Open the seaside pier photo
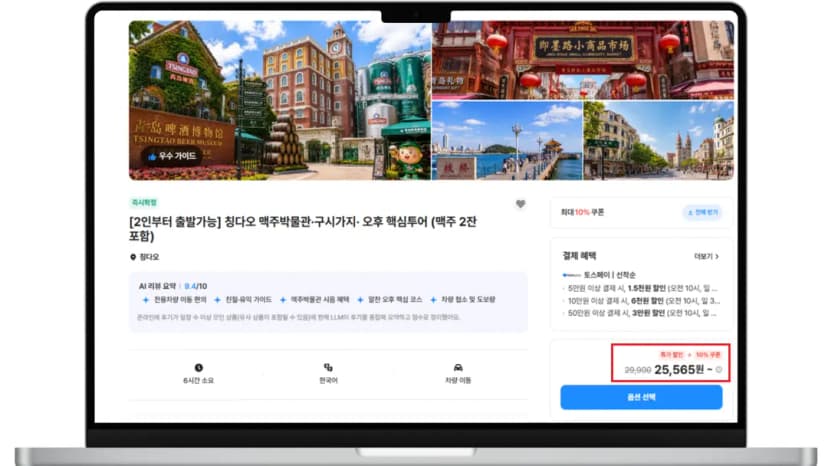828x466 pixels. coord(507,141)
